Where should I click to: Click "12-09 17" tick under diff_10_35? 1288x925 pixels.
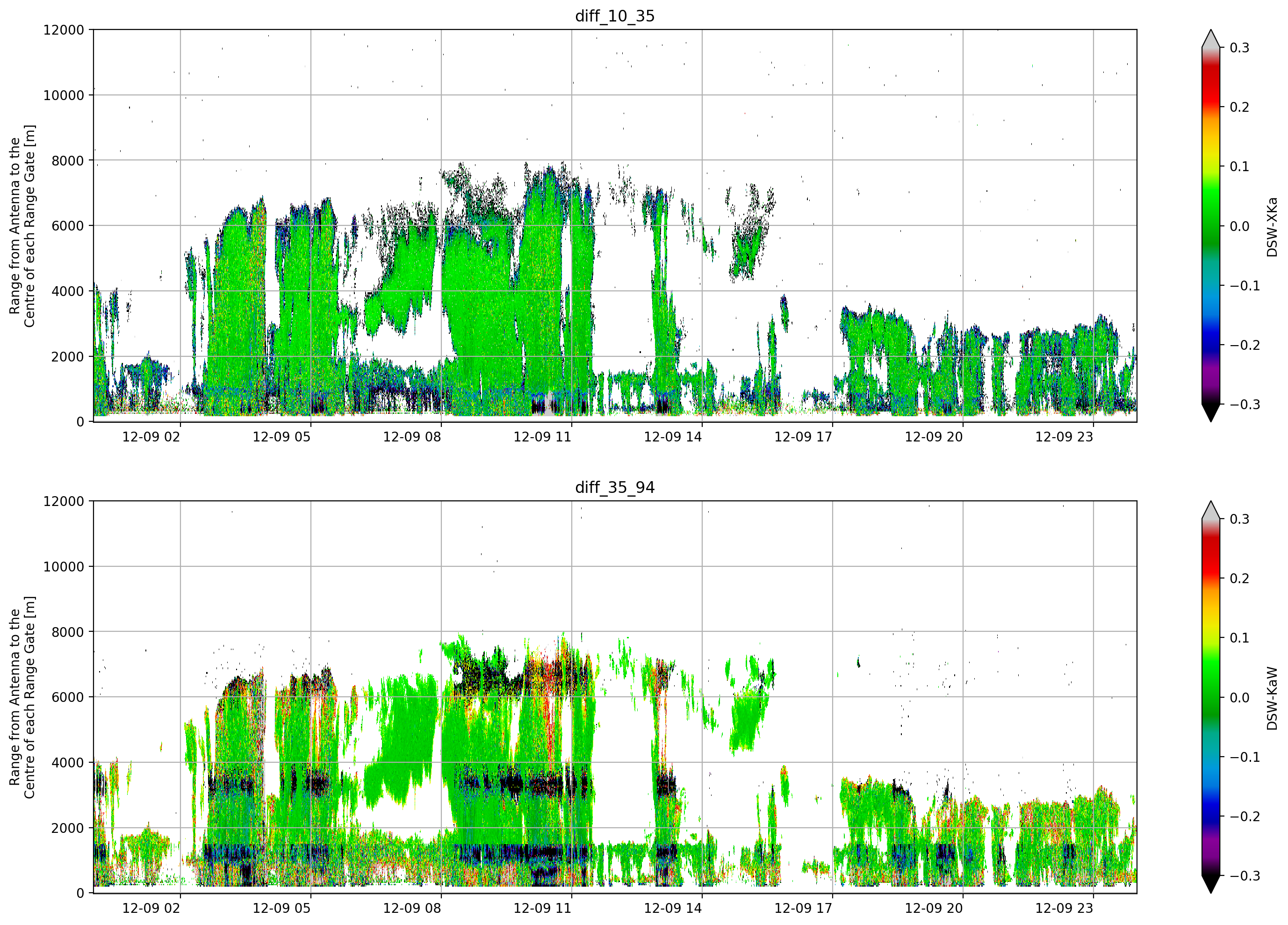coord(804,437)
